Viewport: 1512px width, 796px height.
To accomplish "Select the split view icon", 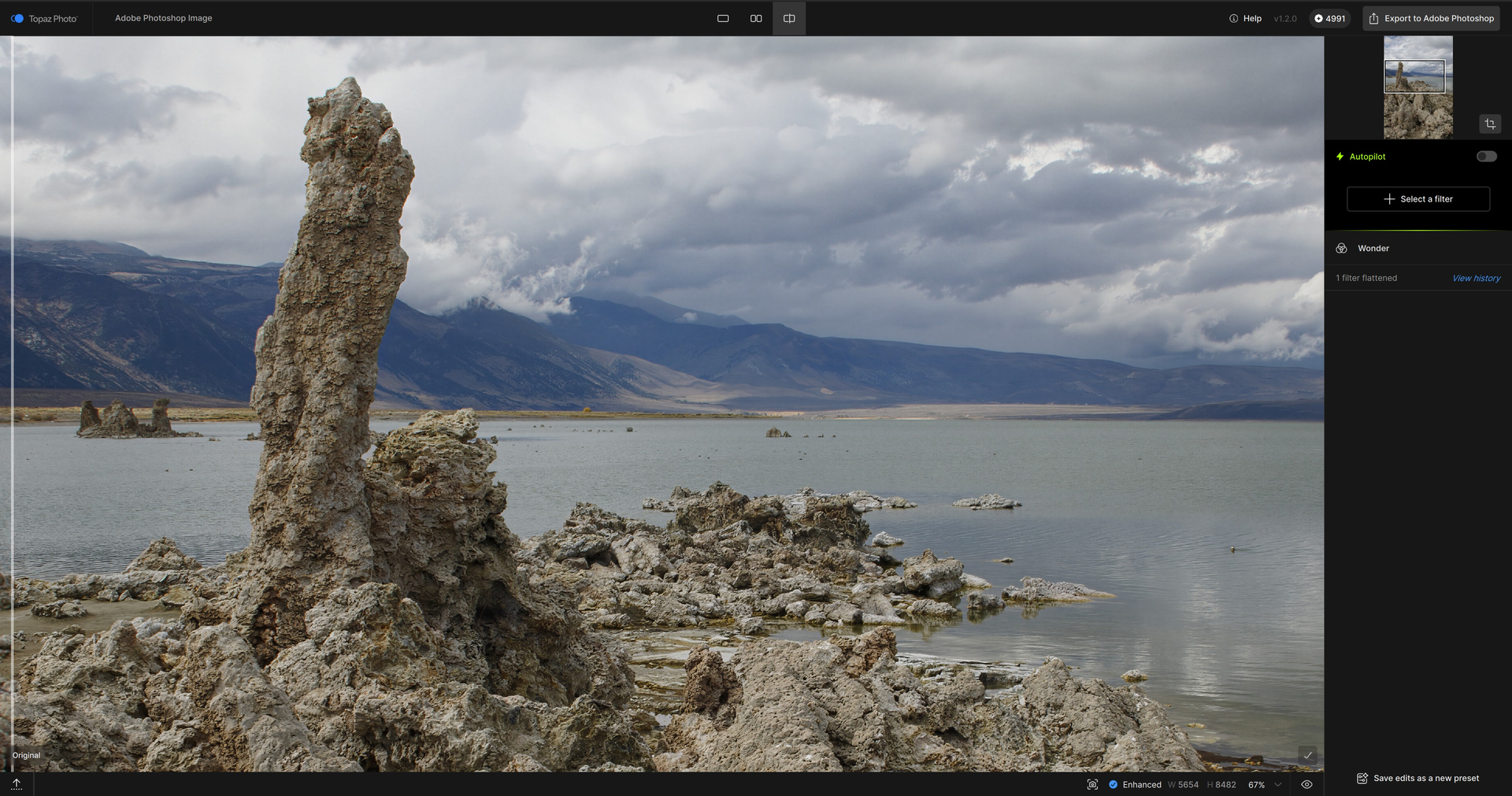I will 789,18.
